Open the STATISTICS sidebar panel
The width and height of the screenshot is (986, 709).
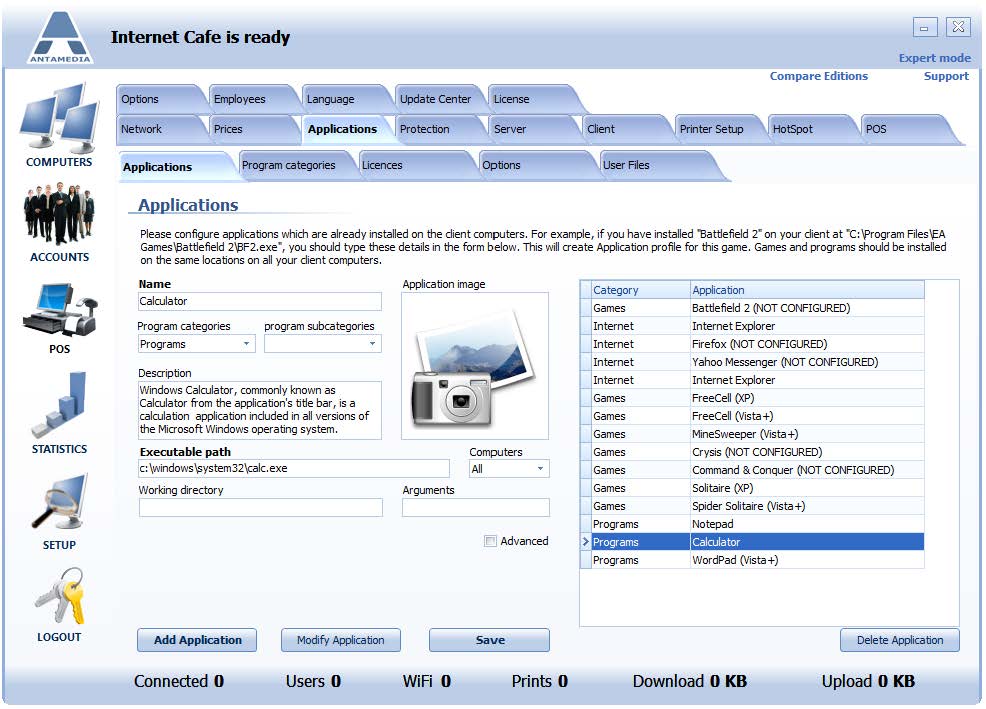[x=59, y=410]
